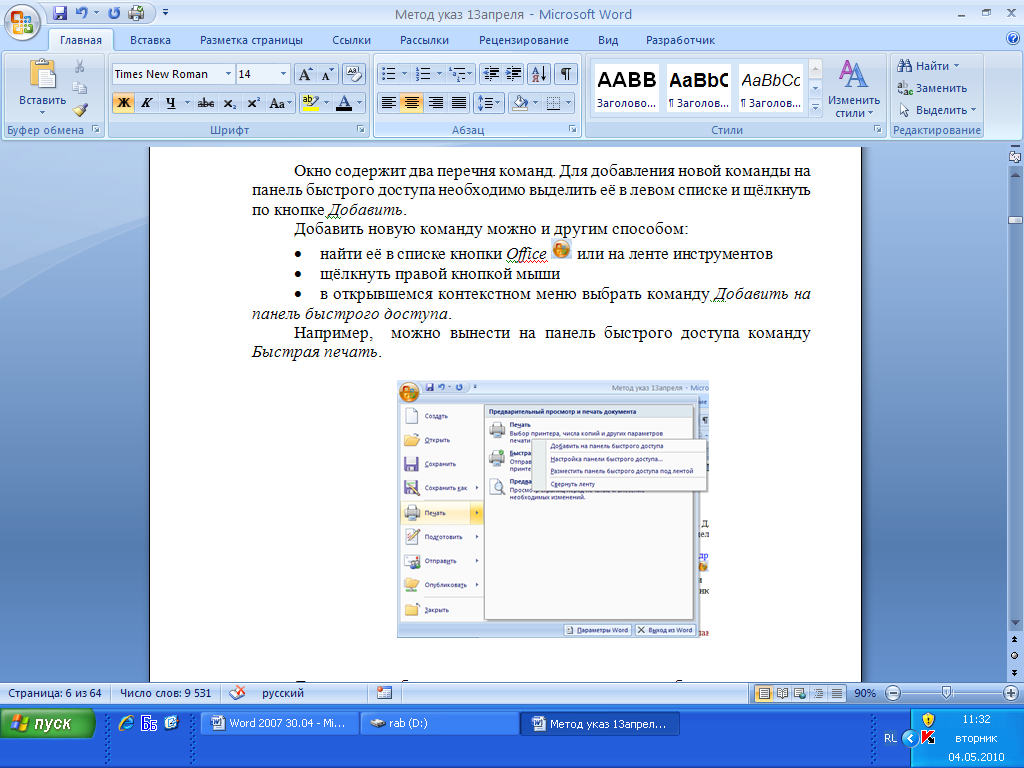Click zoom slider thumb
The width and height of the screenshot is (1024, 768).
946,693
